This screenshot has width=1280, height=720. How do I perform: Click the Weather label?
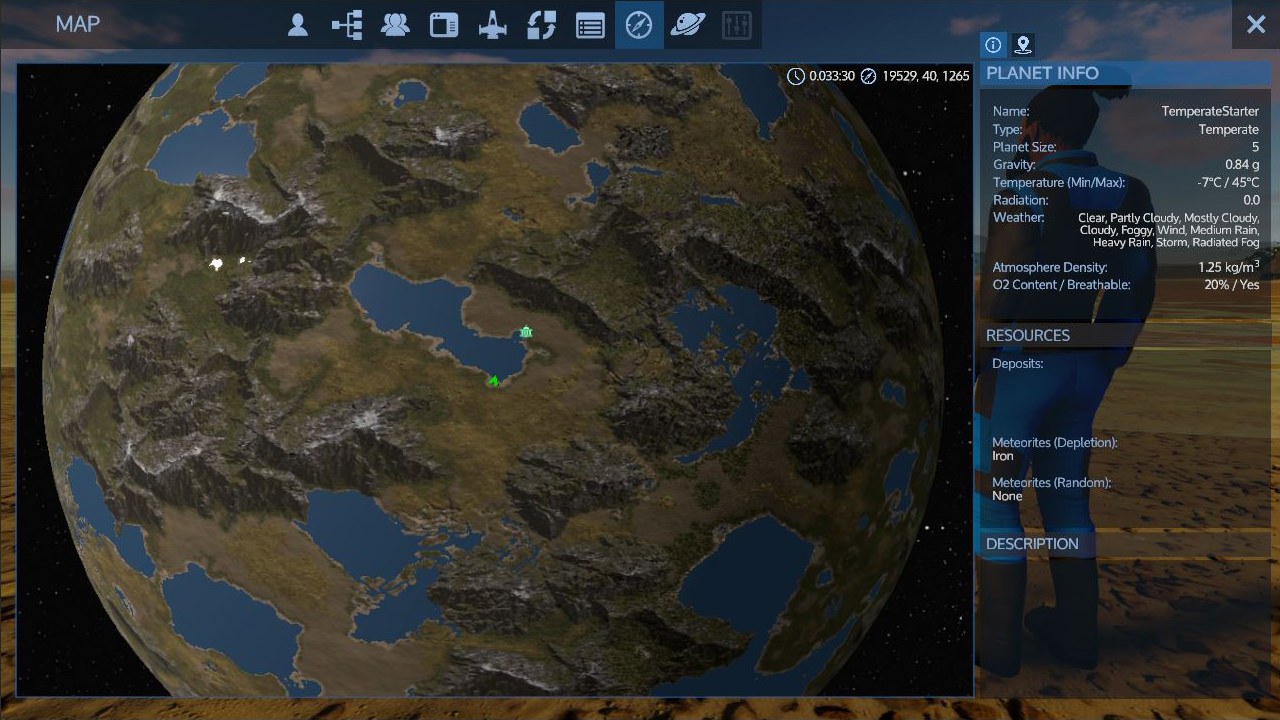click(x=1019, y=218)
